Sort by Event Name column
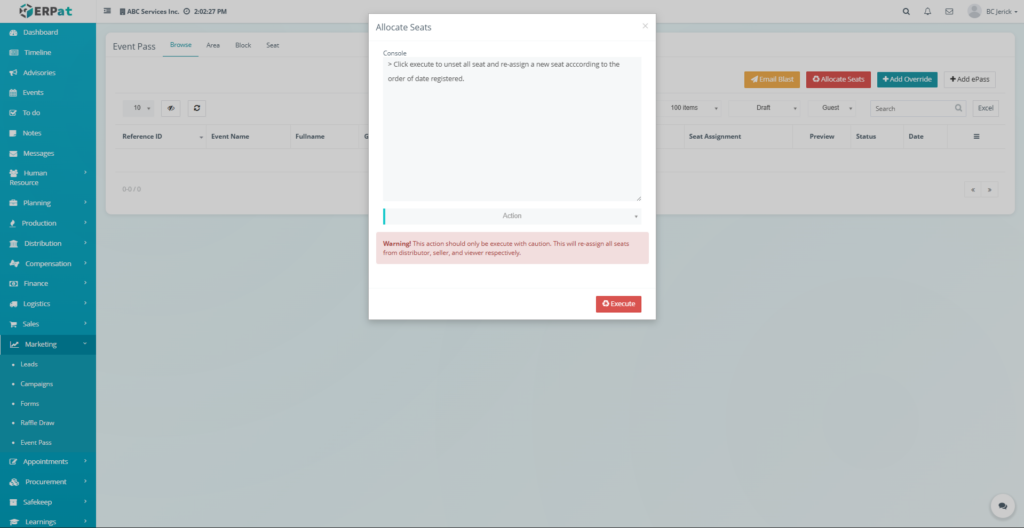Image resolution: width=1024 pixels, height=528 pixels. (248, 137)
